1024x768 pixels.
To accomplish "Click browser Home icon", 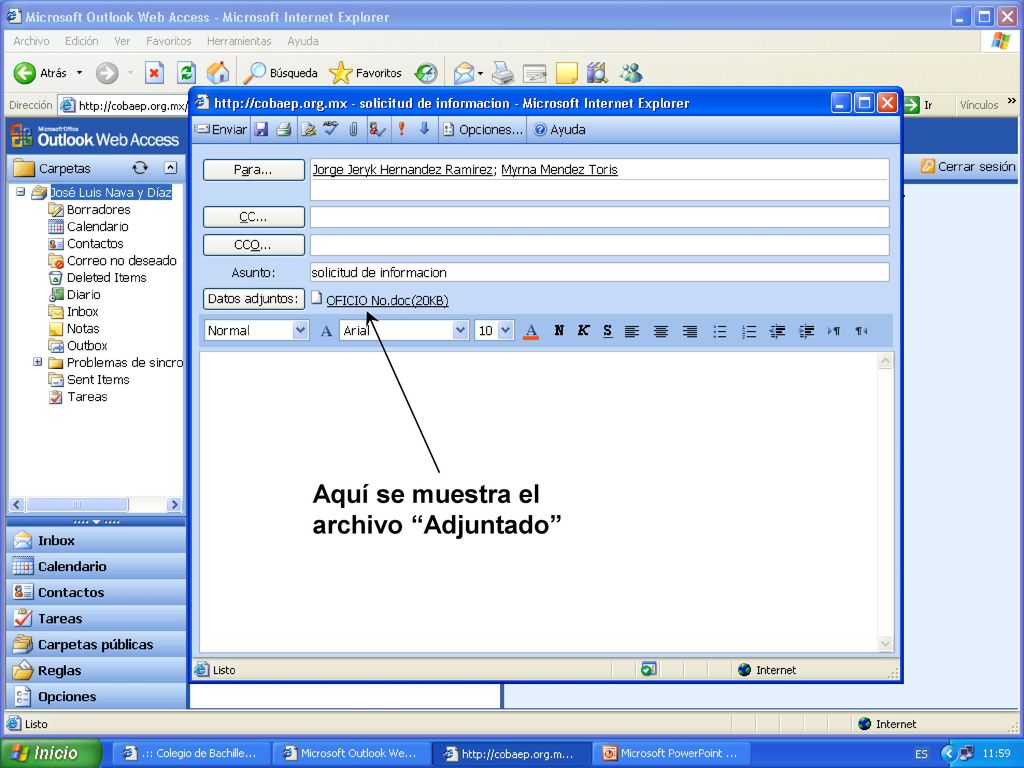I will tap(218, 72).
